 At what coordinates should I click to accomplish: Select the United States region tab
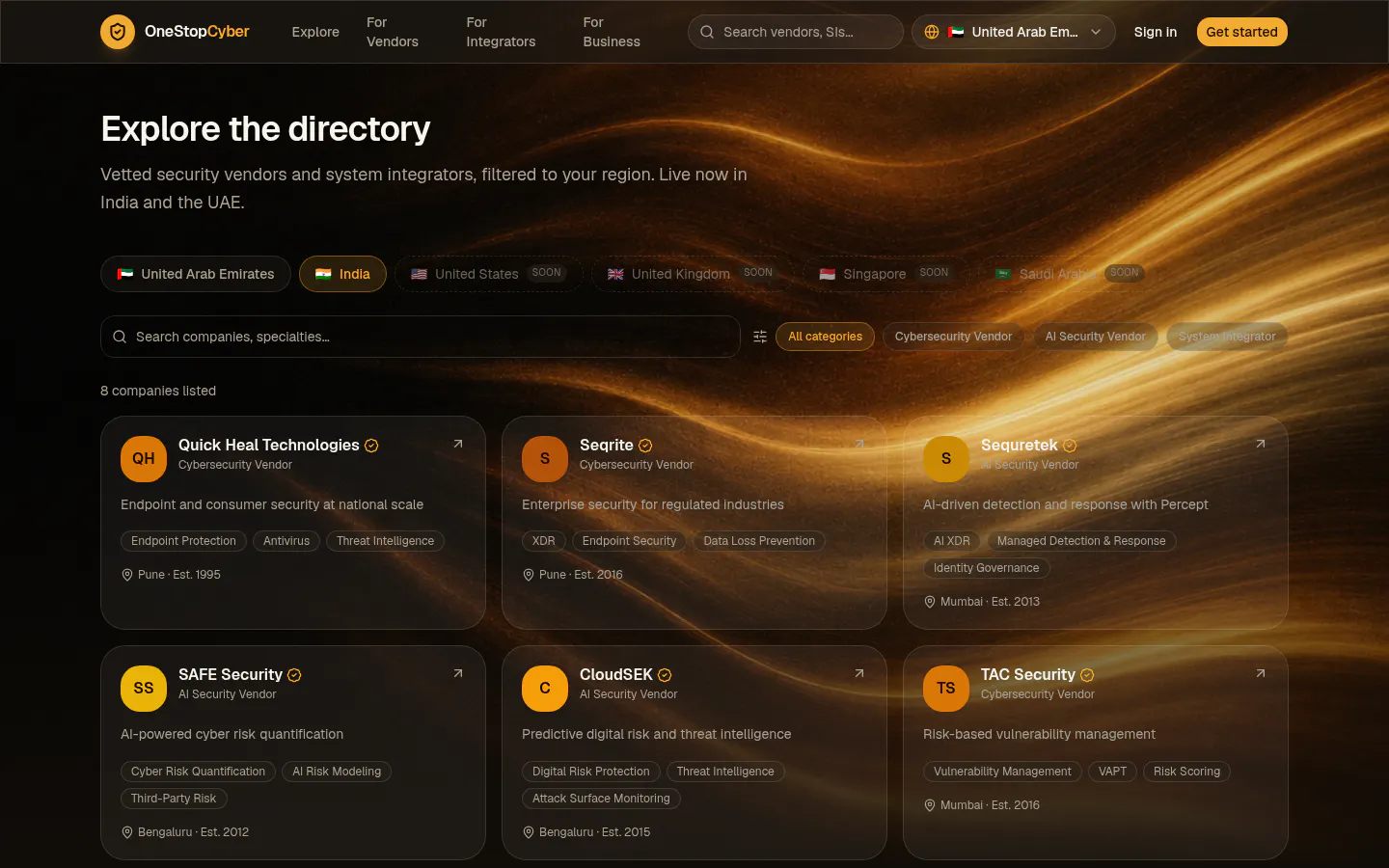tap(489, 274)
